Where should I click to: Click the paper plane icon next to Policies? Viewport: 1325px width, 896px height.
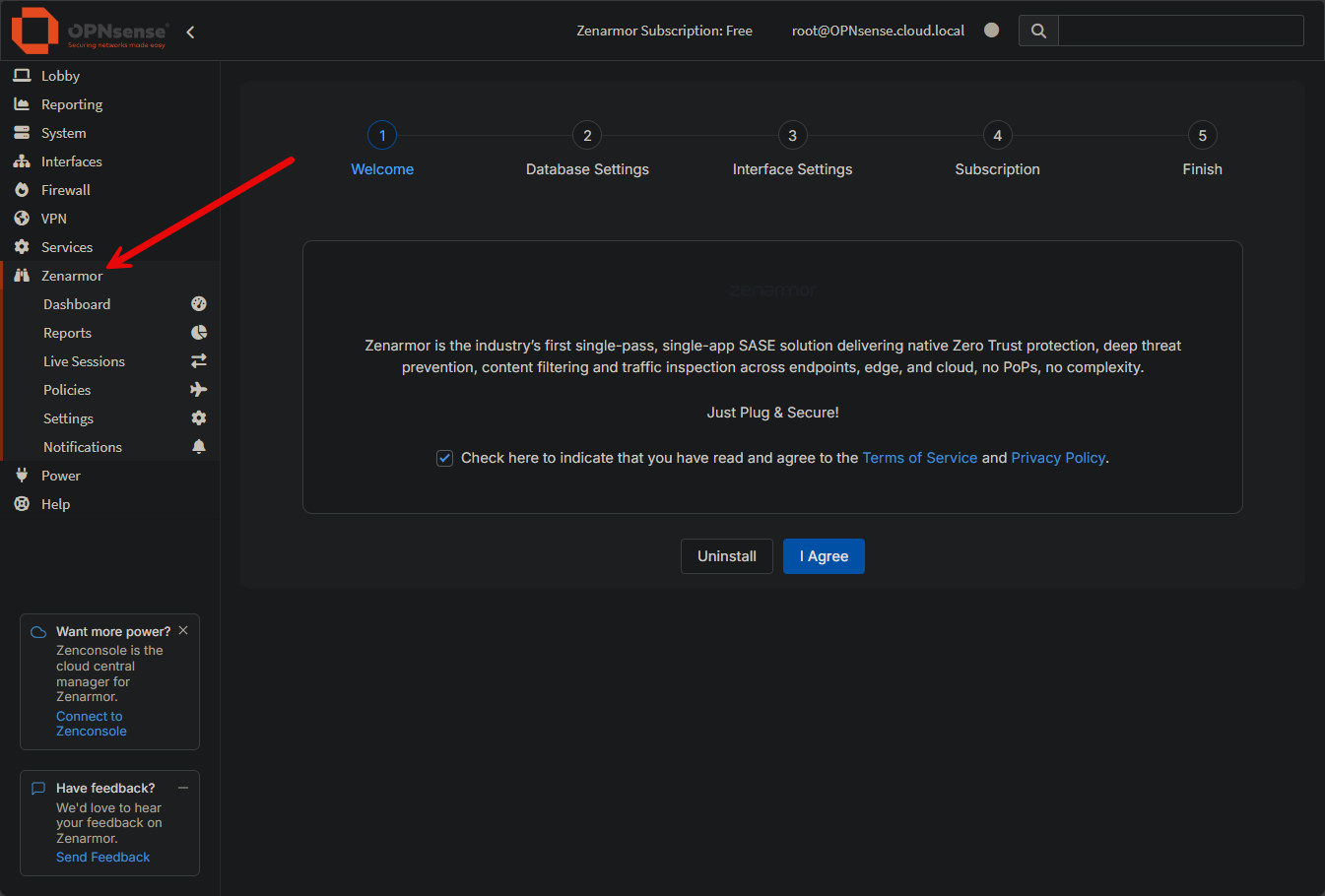pyautogui.click(x=199, y=389)
